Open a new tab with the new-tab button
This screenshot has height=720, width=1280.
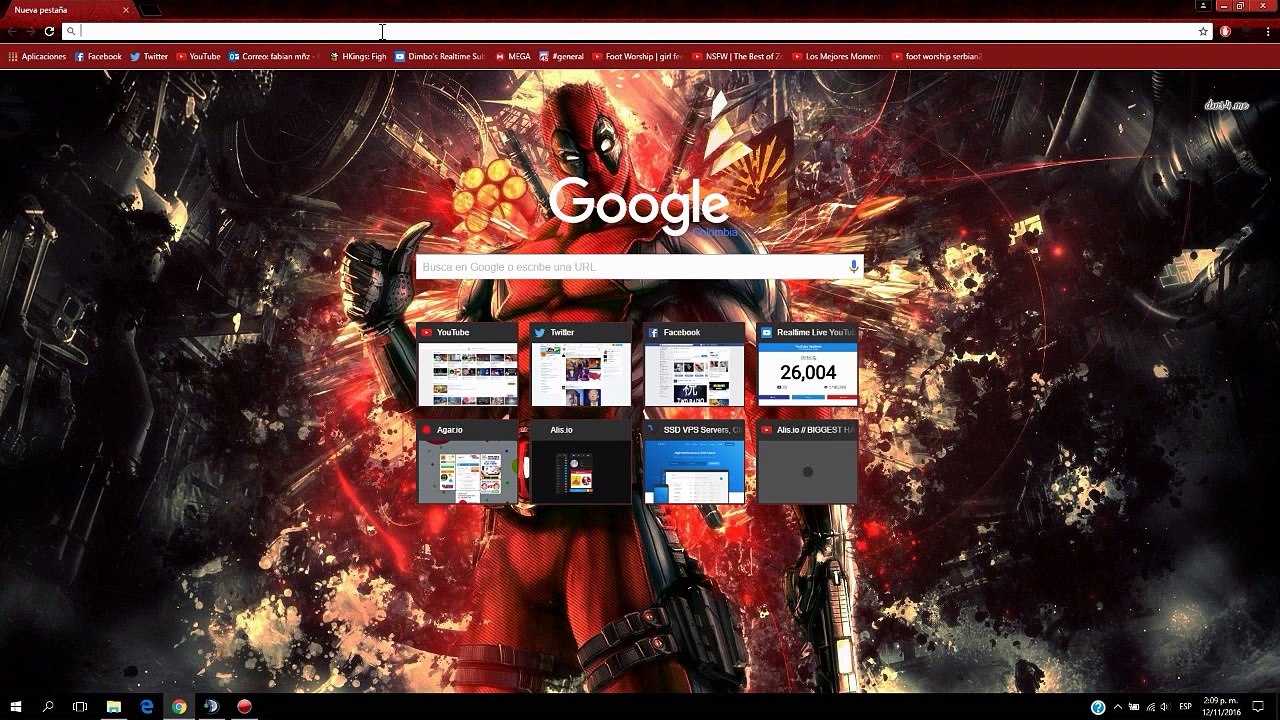pyautogui.click(x=150, y=10)
